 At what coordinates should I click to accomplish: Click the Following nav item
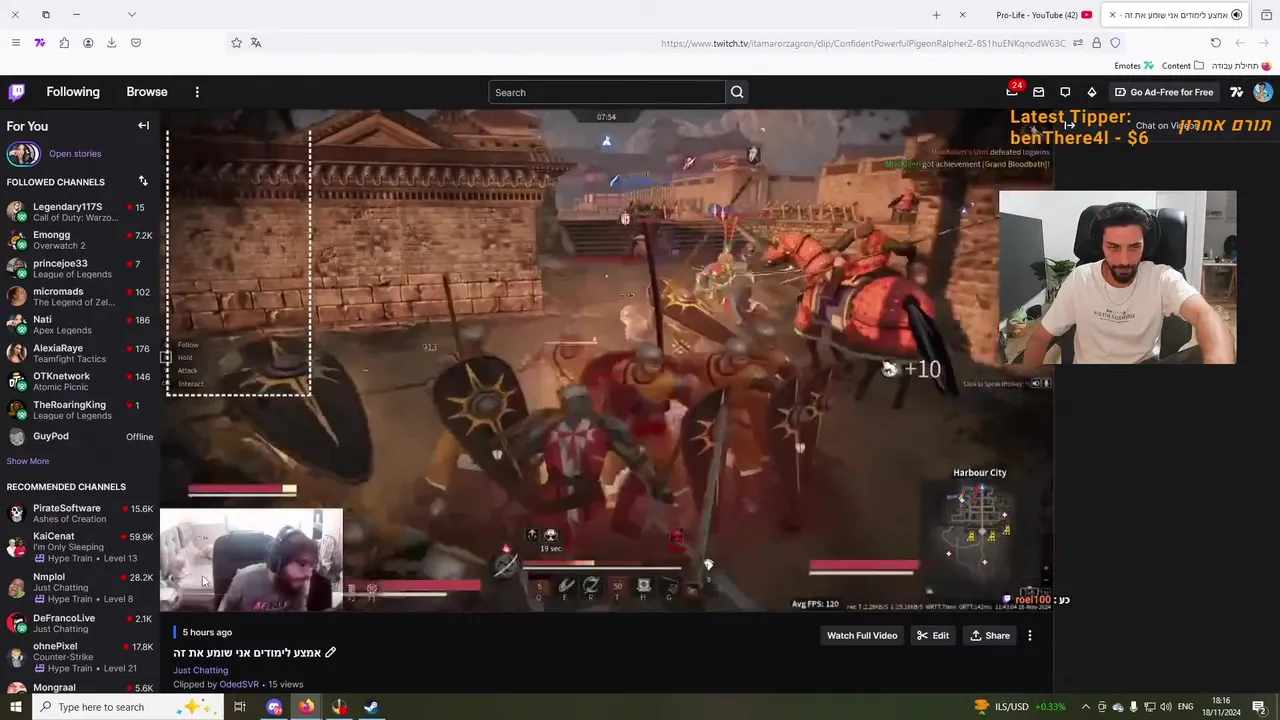[x=73, y=92]
